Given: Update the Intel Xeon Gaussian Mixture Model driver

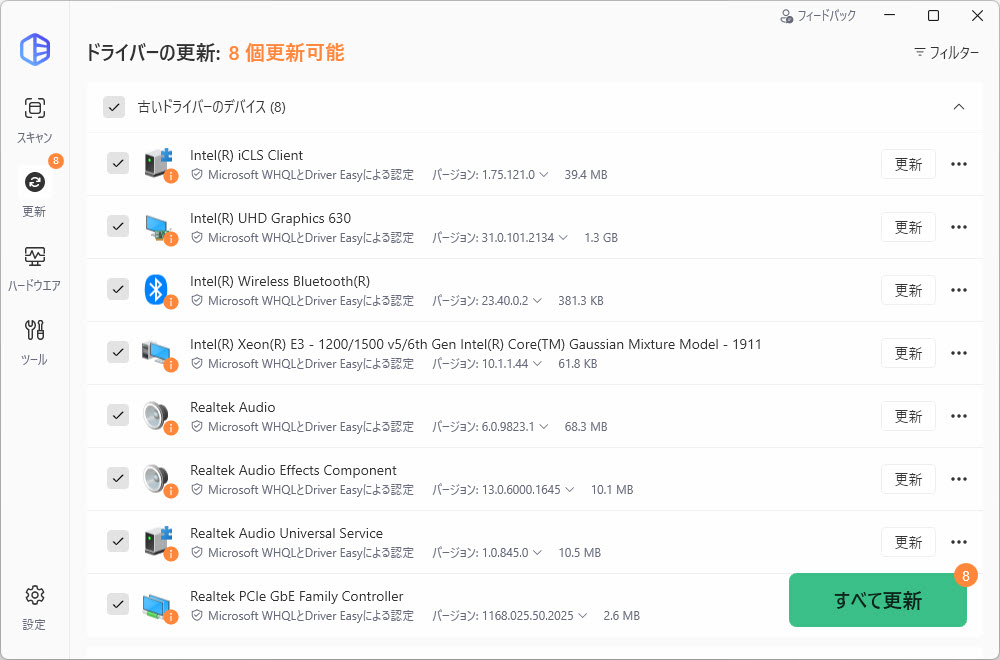Looking at the screenshot, I should click(x=908, y=354).
